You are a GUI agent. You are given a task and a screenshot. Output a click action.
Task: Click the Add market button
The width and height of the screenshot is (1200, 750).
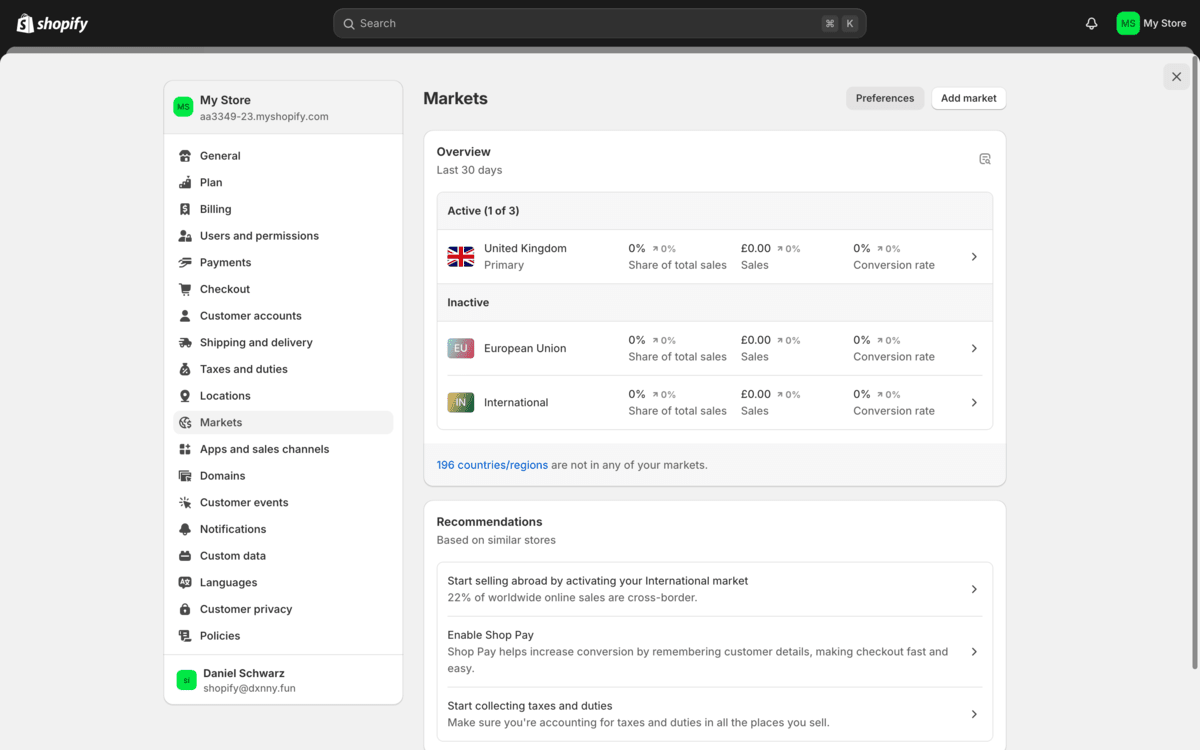point(968,98)
